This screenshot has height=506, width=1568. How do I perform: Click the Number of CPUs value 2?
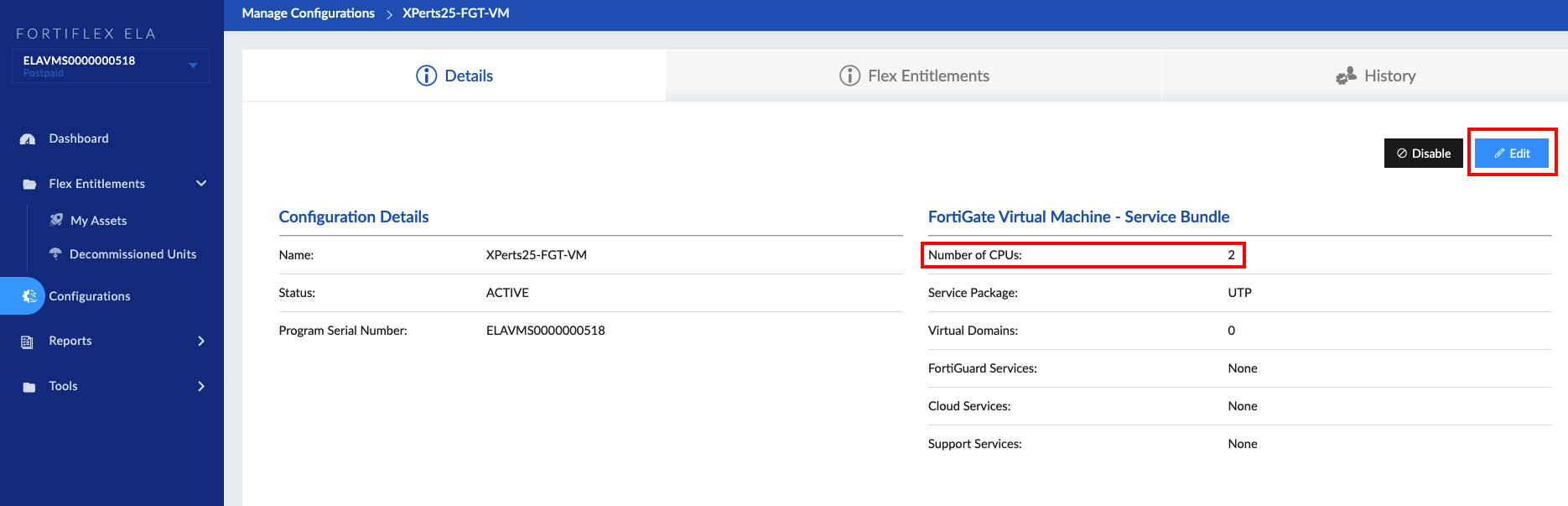coord(1231,255)
